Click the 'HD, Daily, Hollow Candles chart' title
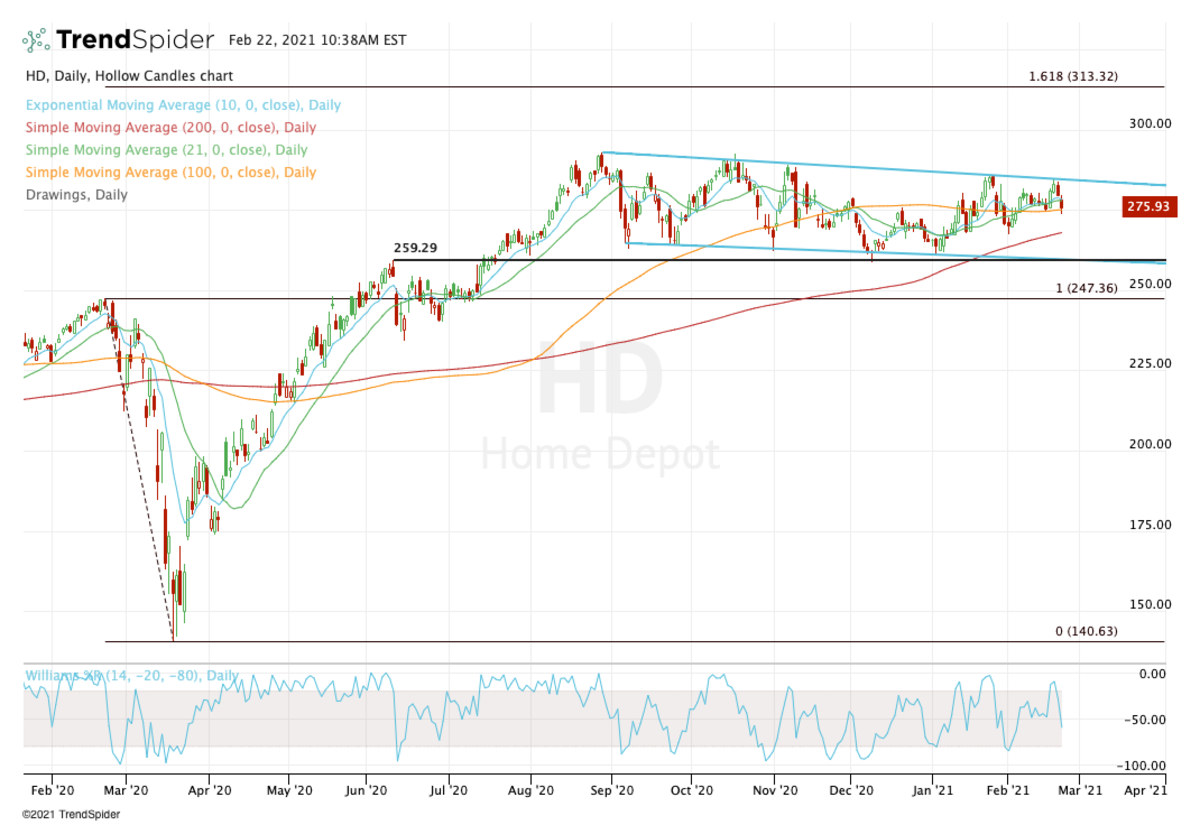 pos(129,76)
